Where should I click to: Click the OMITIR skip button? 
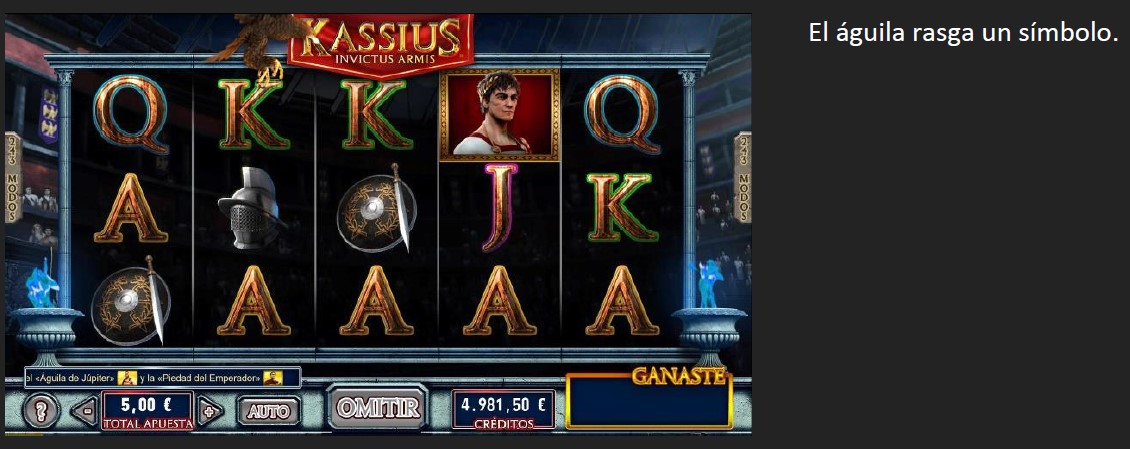378,408
